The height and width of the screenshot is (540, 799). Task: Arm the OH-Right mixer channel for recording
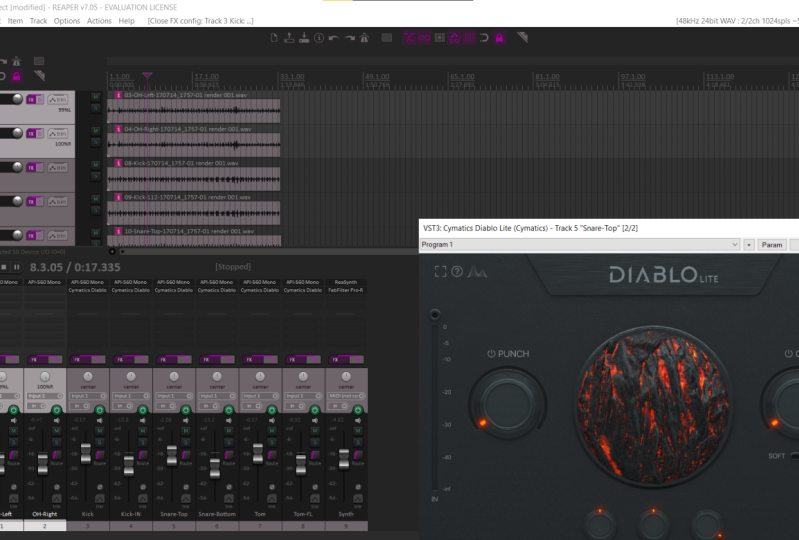57,410
